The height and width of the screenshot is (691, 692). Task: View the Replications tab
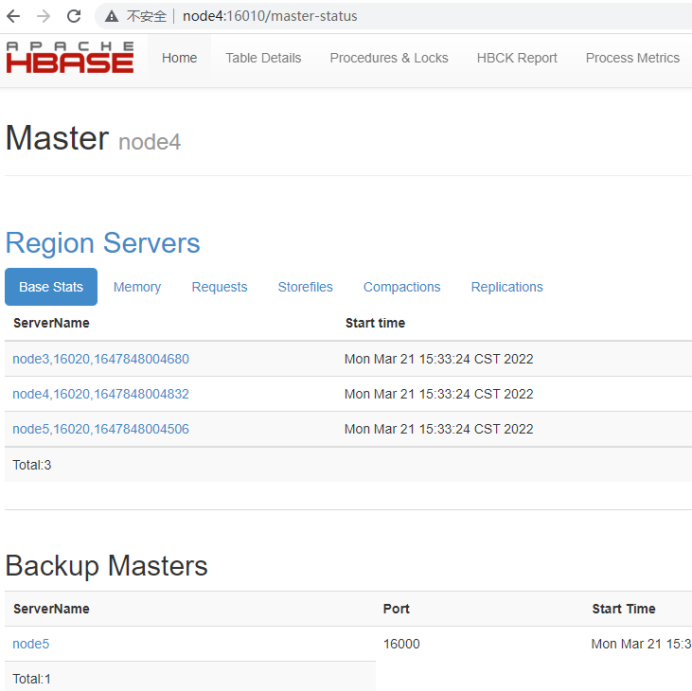pyautogui.click(x=507, y=287)
